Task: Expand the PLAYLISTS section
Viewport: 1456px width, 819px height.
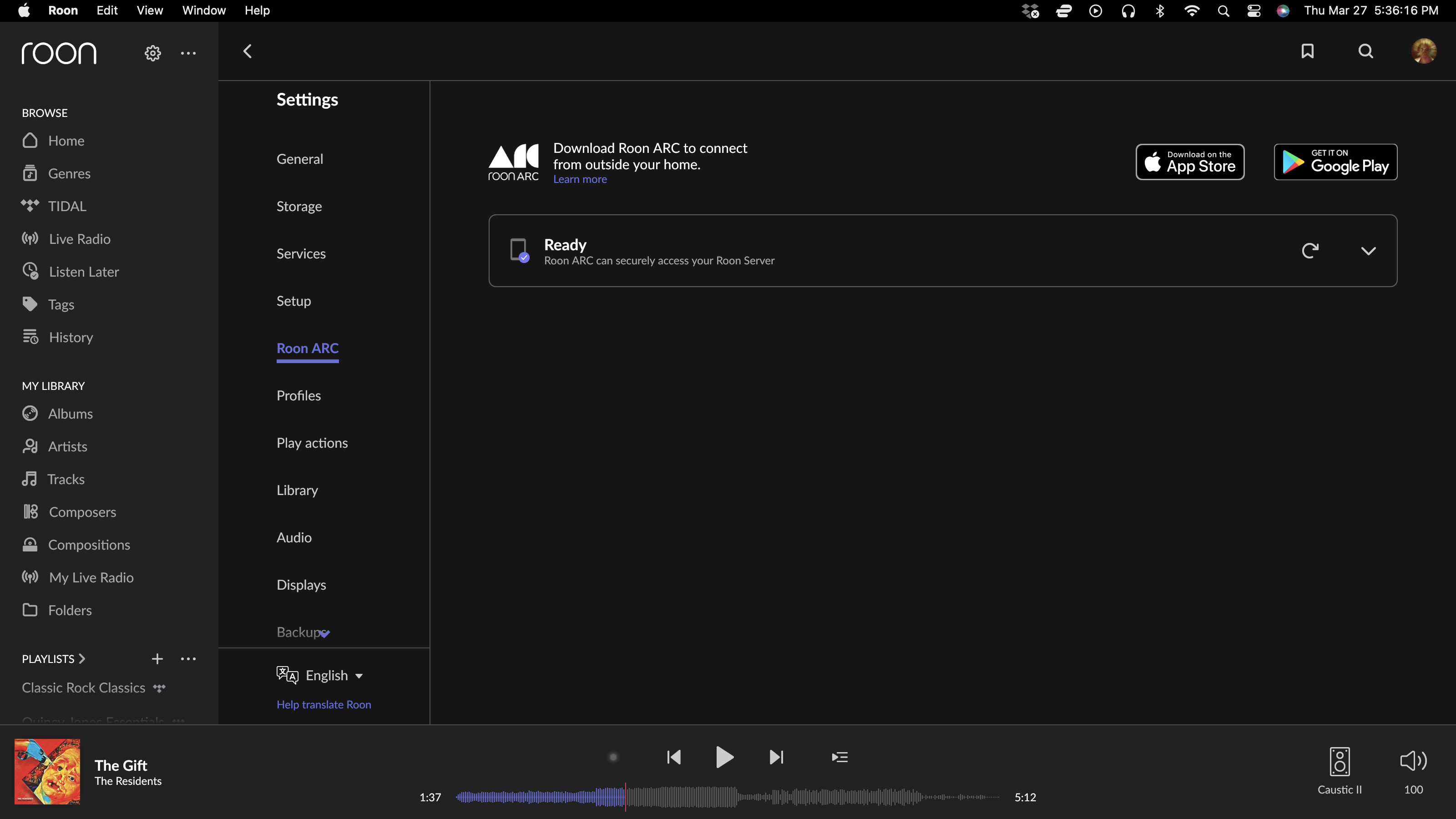Action: coord(54,659)
